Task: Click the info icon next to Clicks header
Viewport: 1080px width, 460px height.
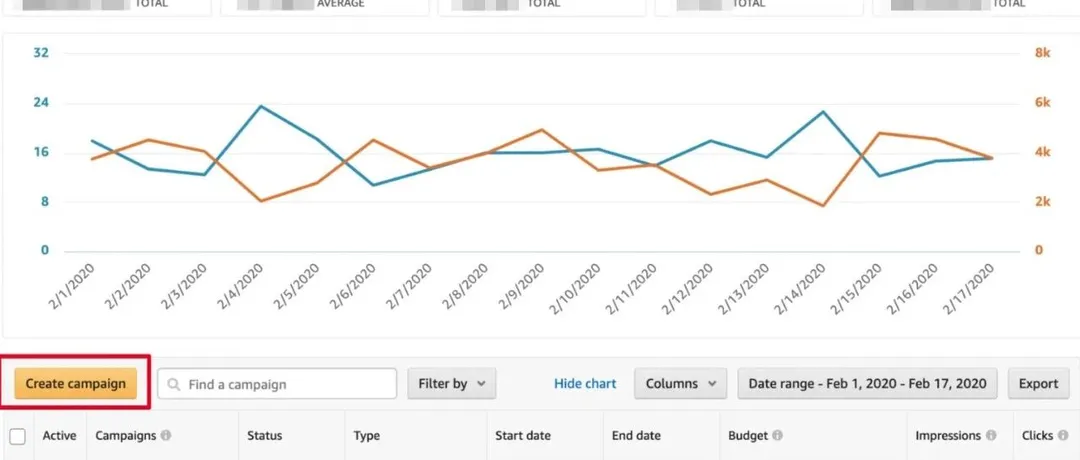Action: 1063,436
